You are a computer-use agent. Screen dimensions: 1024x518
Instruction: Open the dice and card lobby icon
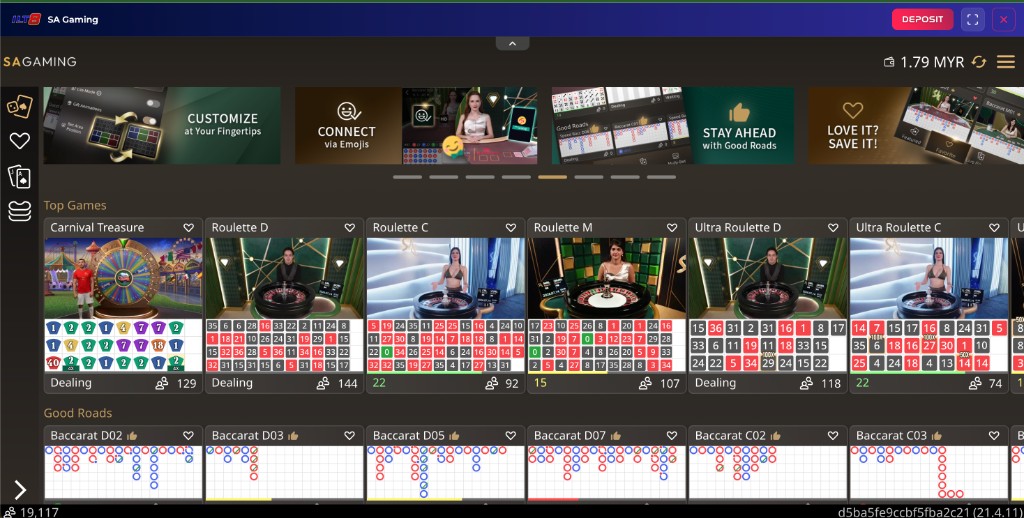pos(20,106)
